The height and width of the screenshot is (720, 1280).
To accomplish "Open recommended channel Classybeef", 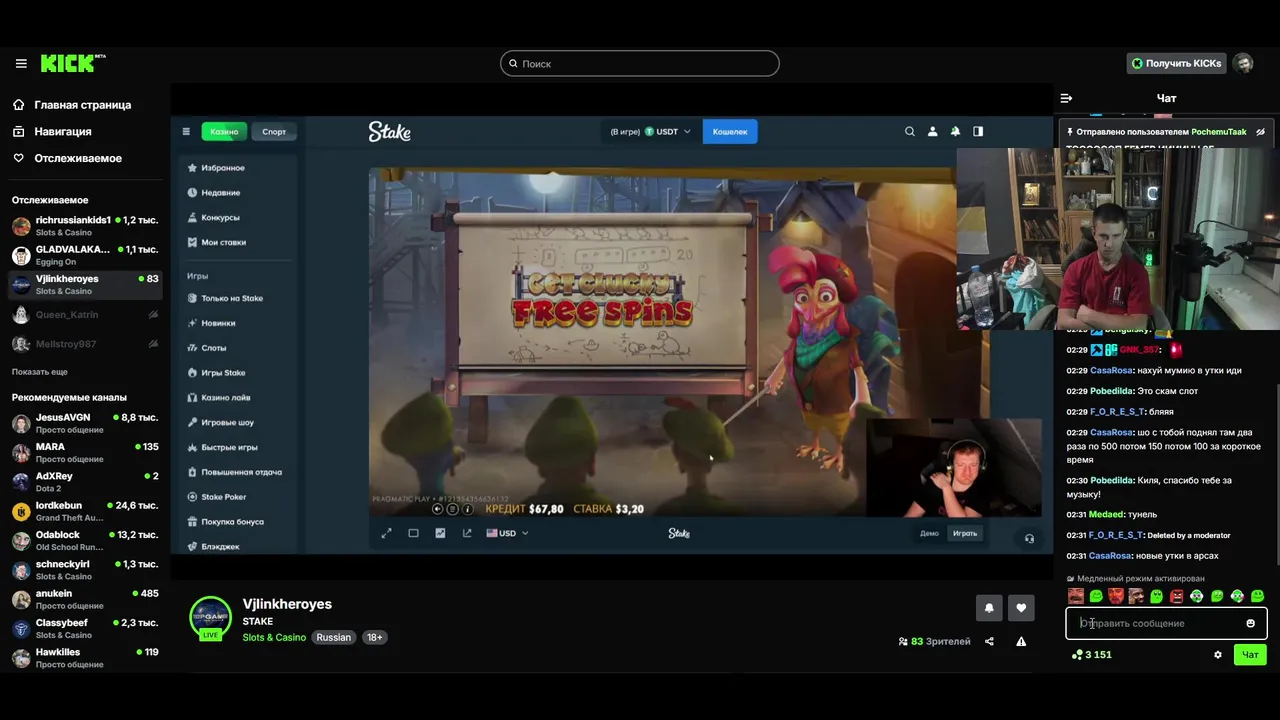I will click(x=85, y=628).
